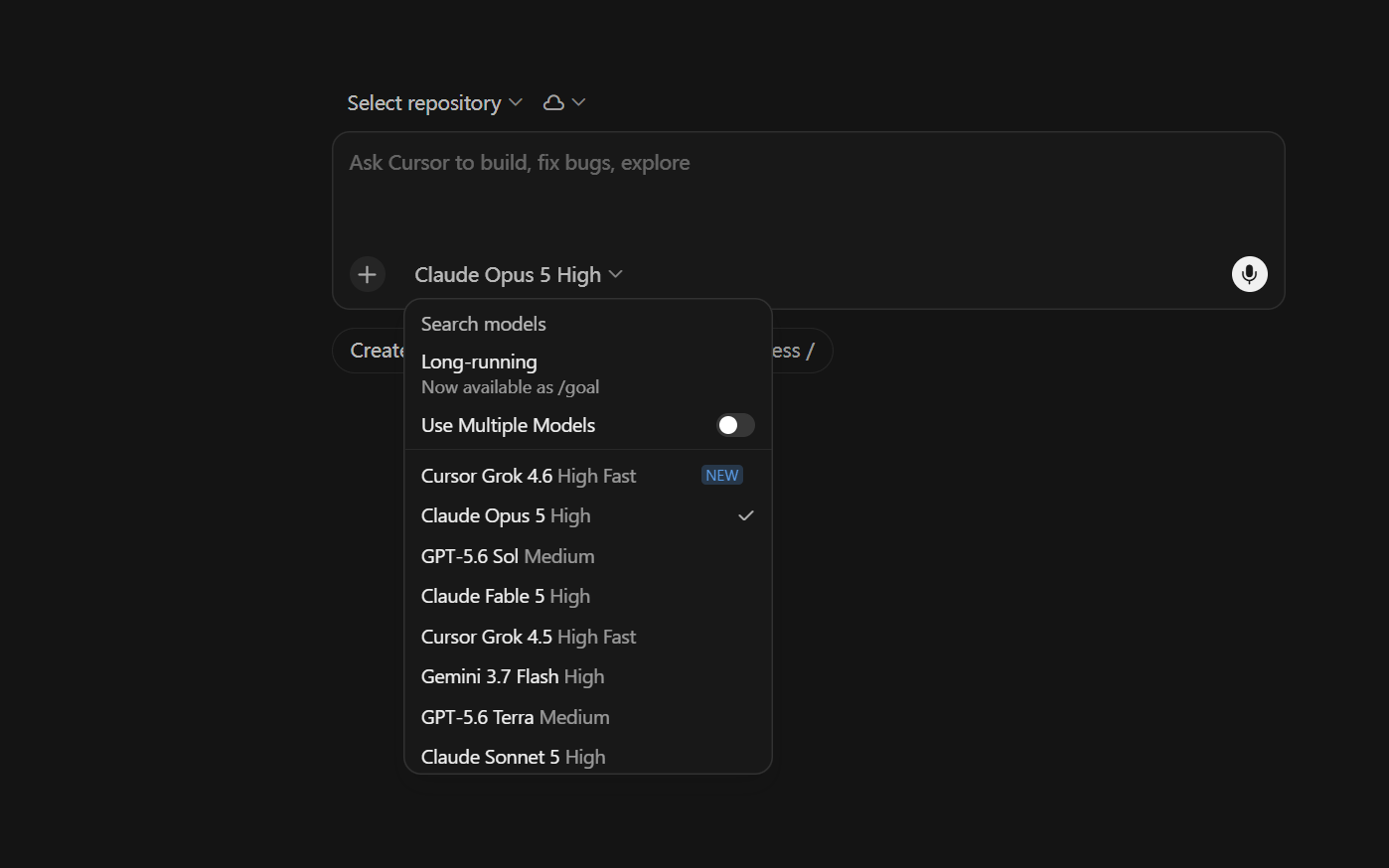Choose Claude Opus 5 High in the list
The height and width of the screenshot is (868, 1389).
click(588, 515)
